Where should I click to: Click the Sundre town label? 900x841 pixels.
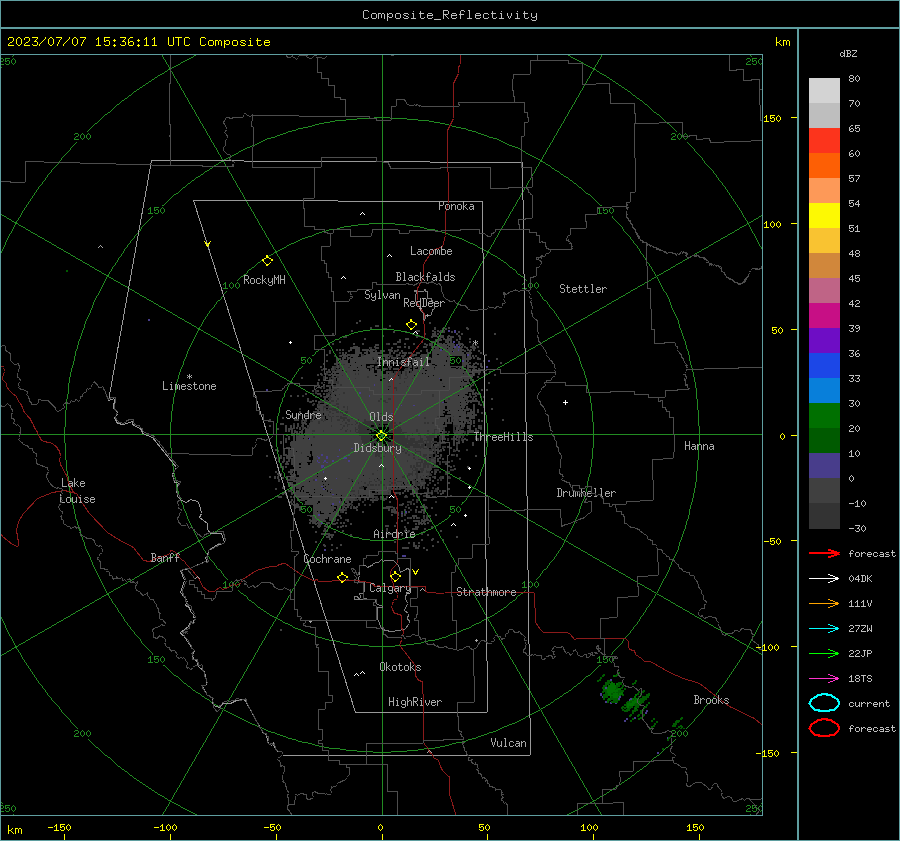pyautogui.click(x=303, y=414)
